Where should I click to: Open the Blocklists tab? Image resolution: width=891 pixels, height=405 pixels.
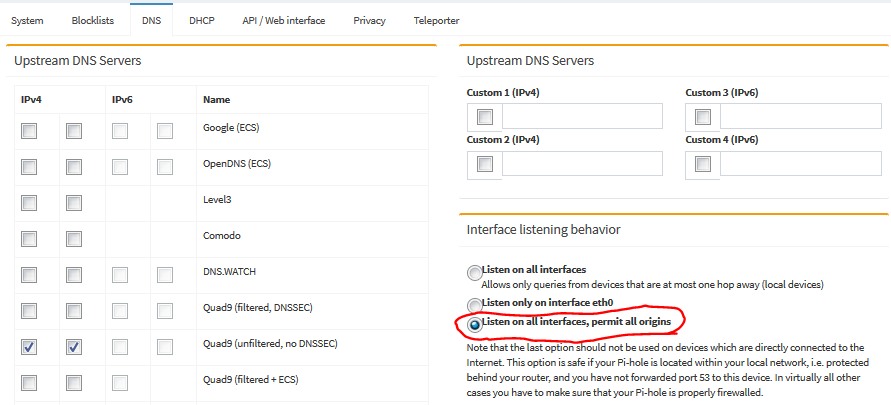coord(93,20)
